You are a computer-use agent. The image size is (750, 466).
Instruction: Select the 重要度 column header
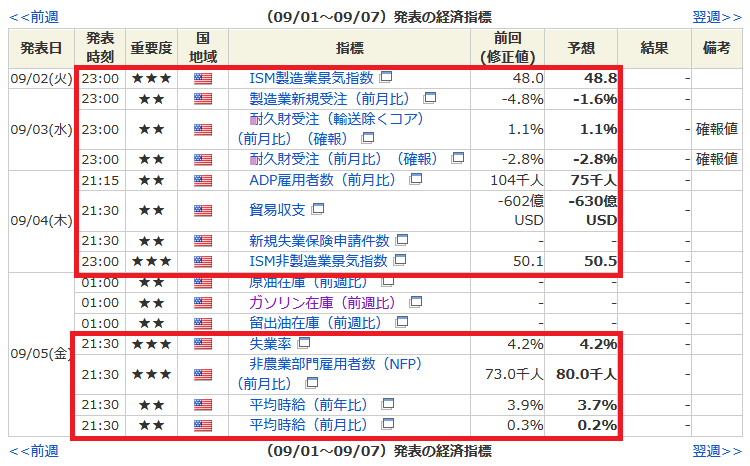(x=151, y=48)
